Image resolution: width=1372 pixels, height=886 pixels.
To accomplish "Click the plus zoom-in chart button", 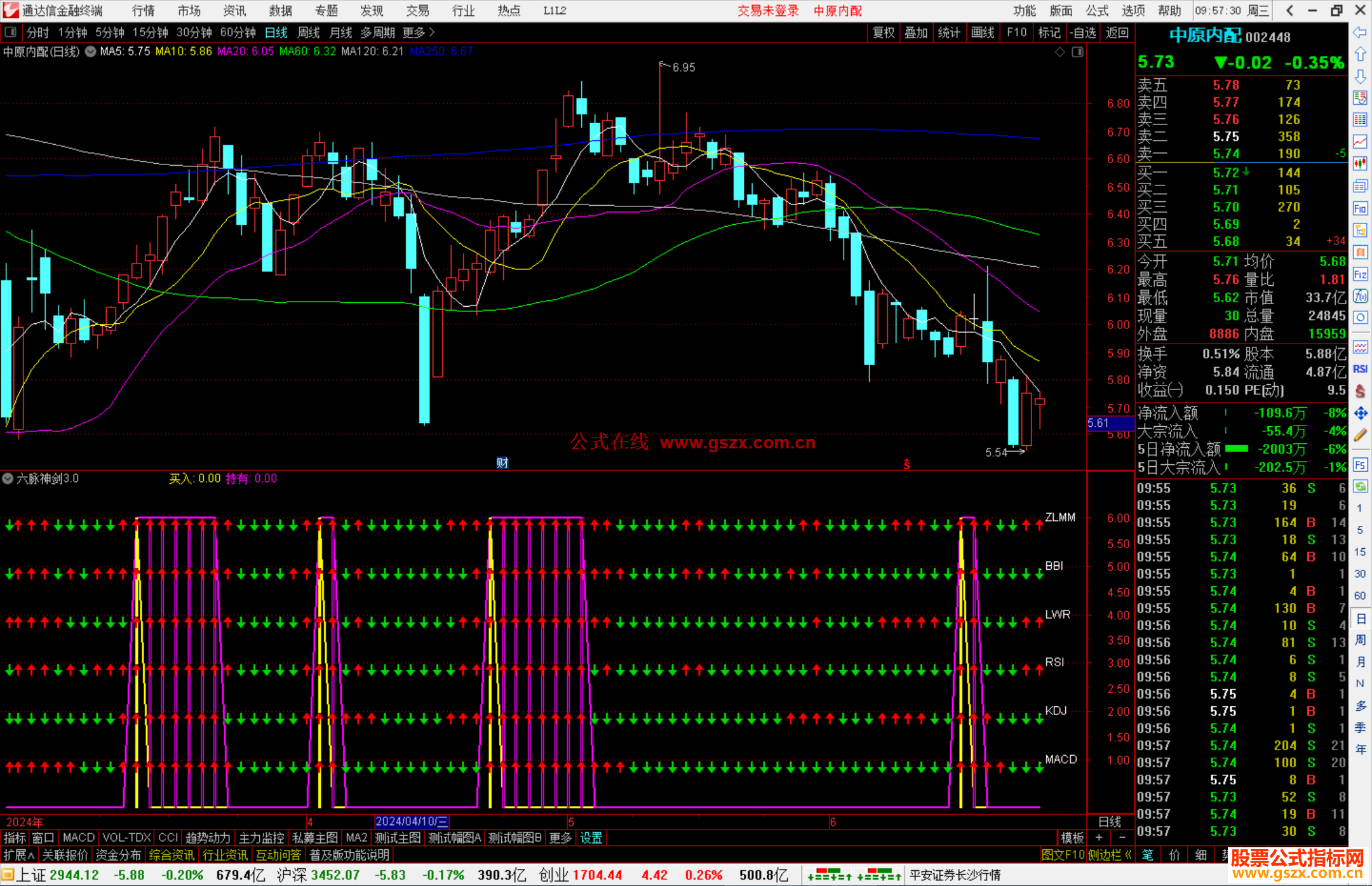I will (1100, 838).
